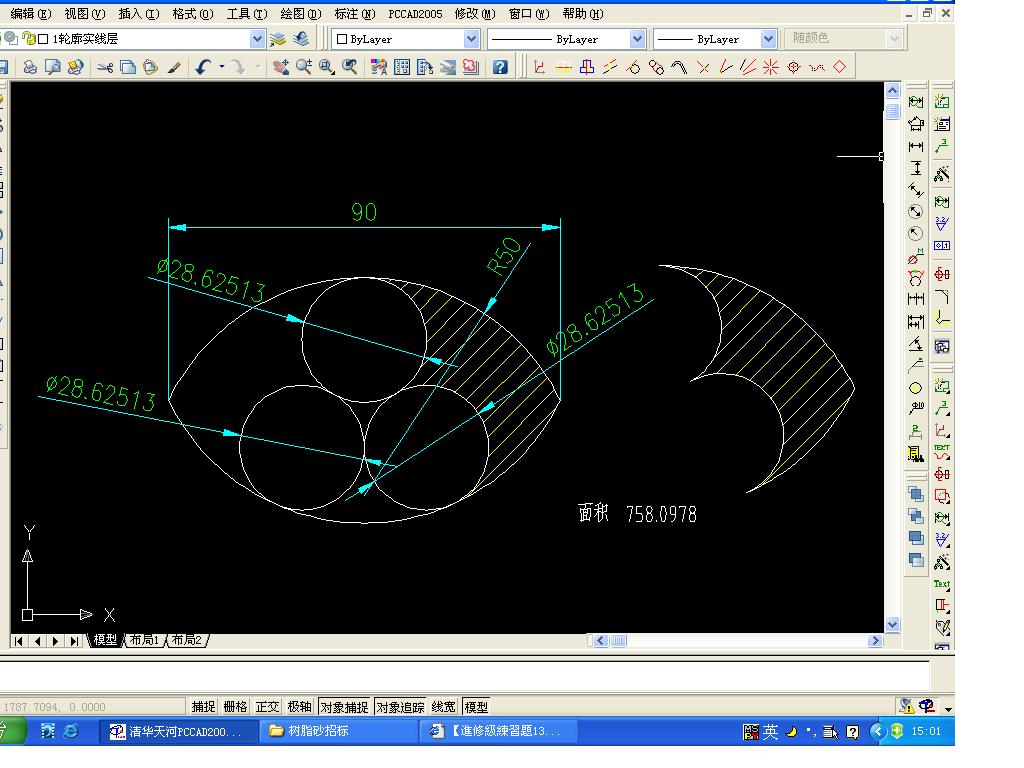The image size is (1024, 768).
Task: Expand the Undo history arrow
Action: click(222, 67)
